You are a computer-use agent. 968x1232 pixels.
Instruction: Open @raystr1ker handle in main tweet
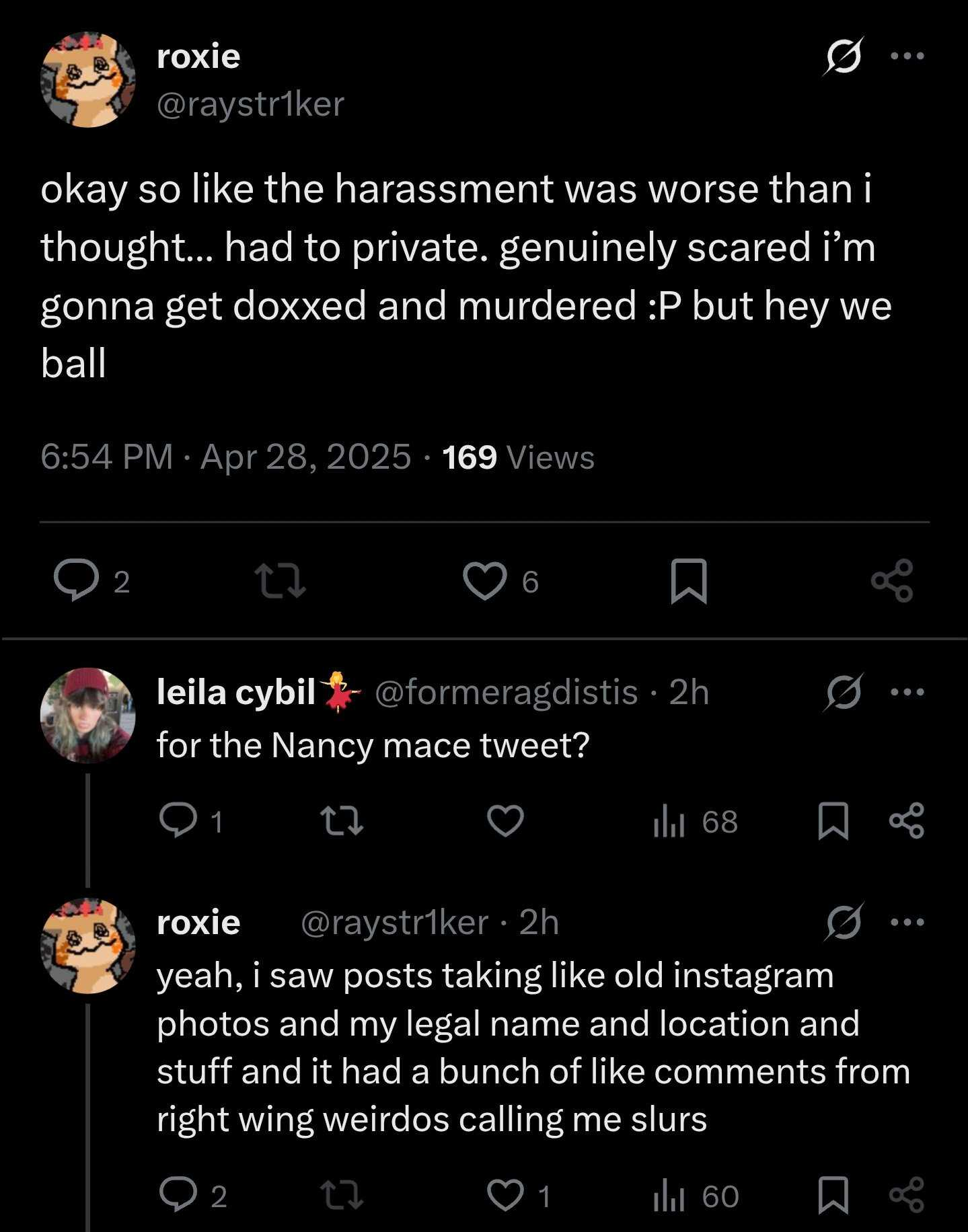250,104
